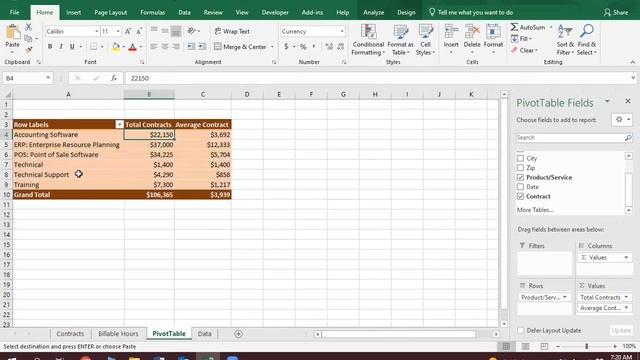Screen dimensions: 640x360
Task: Click the Format cells icon
Action: click(x=493, y=32)
